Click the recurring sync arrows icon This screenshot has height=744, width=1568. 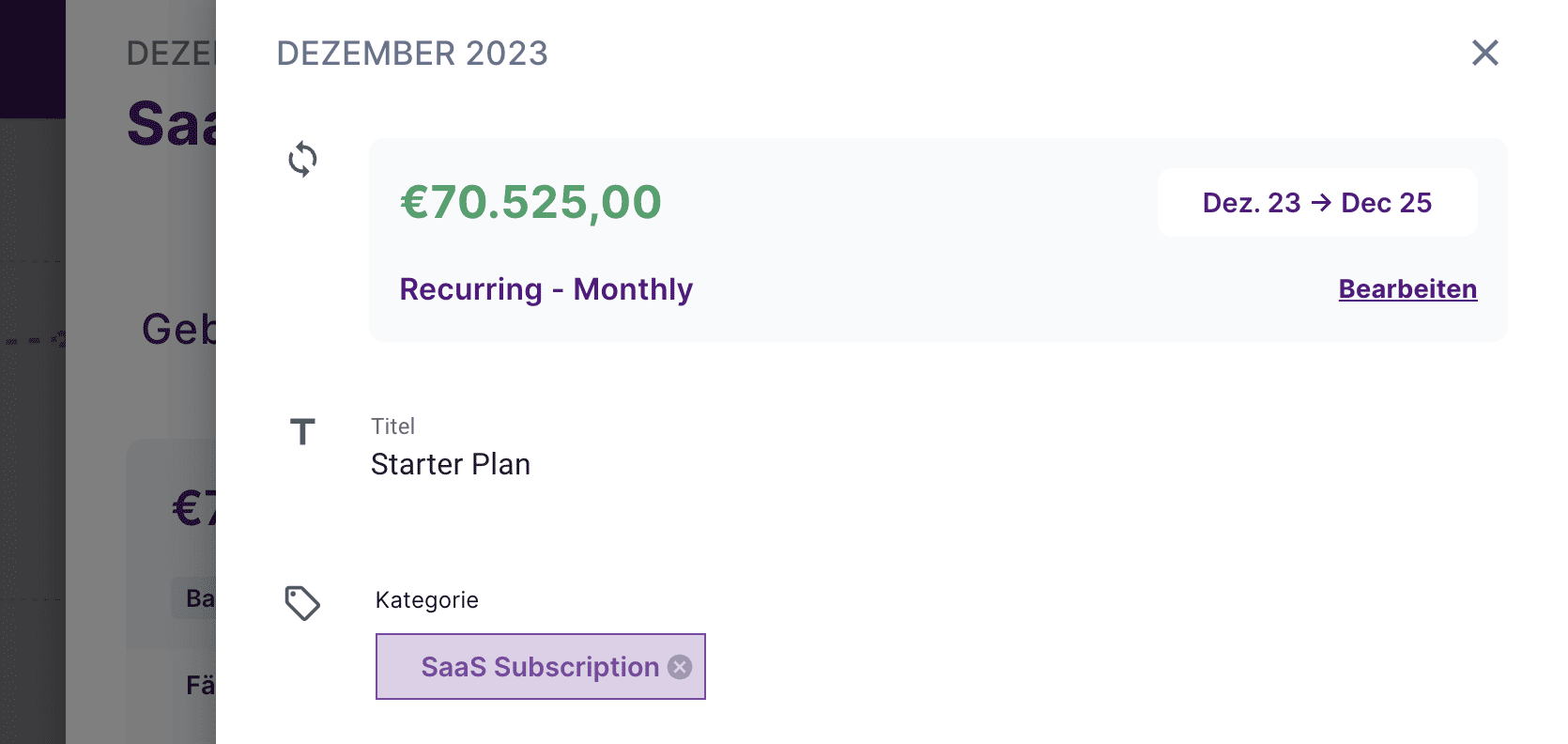[302, 159]
